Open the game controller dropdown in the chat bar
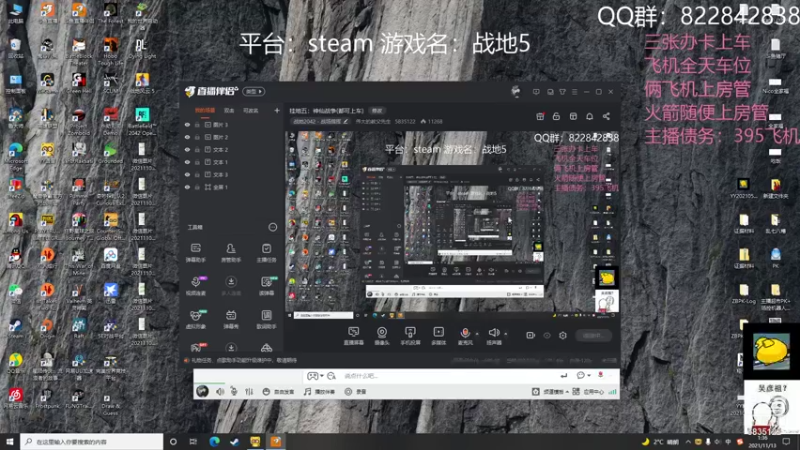800x450 pixels. pyautogui.click(x=315, y=376)
